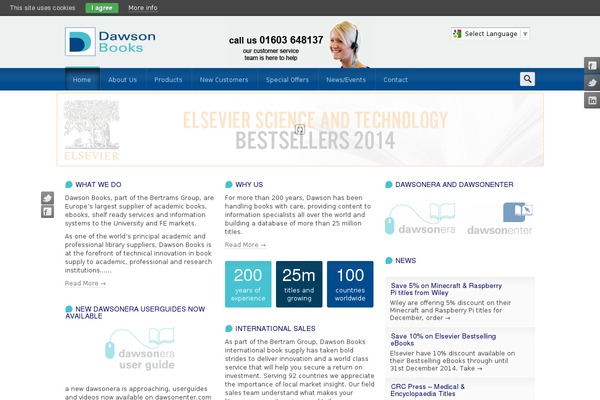Open the Special Offers menu

[x=287, y=80]
